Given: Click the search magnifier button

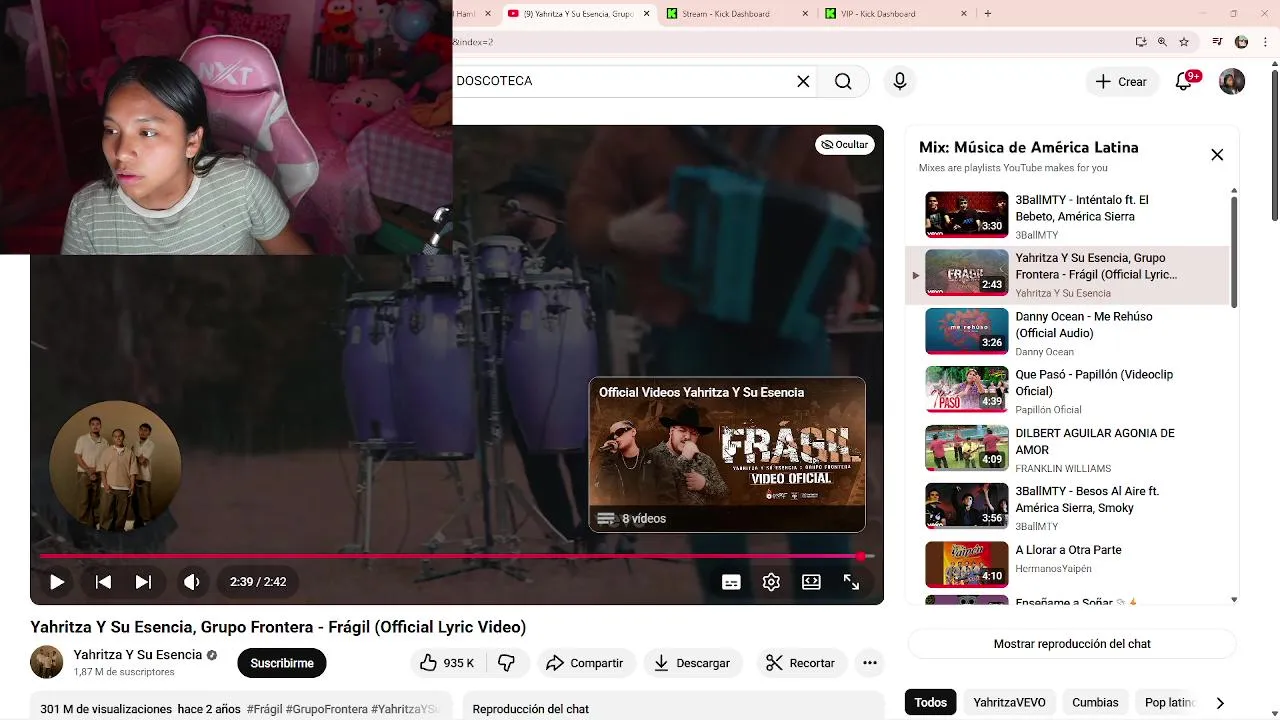Looking at the screenshot, I should tap(843, 81).
